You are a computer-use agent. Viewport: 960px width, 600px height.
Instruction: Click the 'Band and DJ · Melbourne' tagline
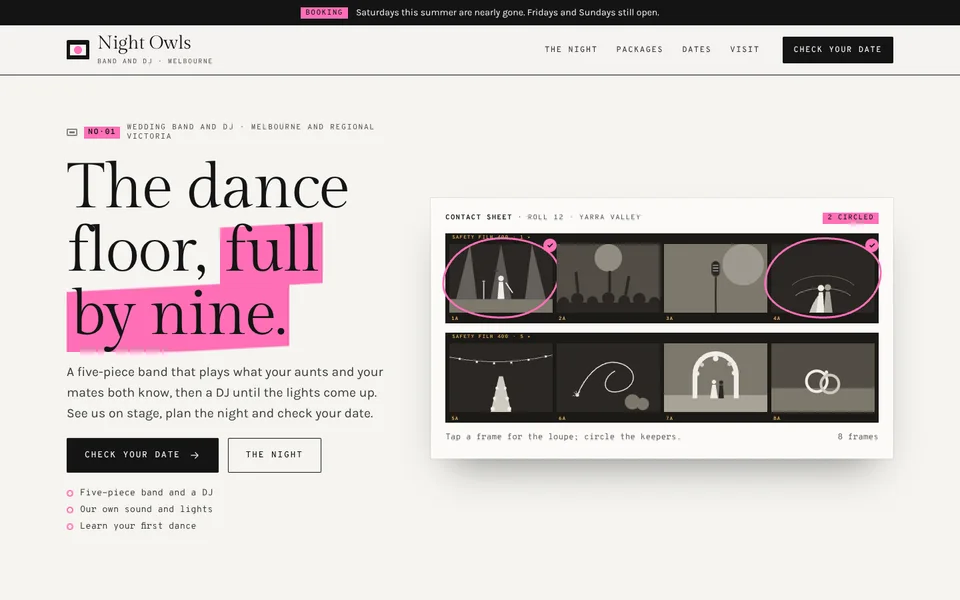pos(155,61)
